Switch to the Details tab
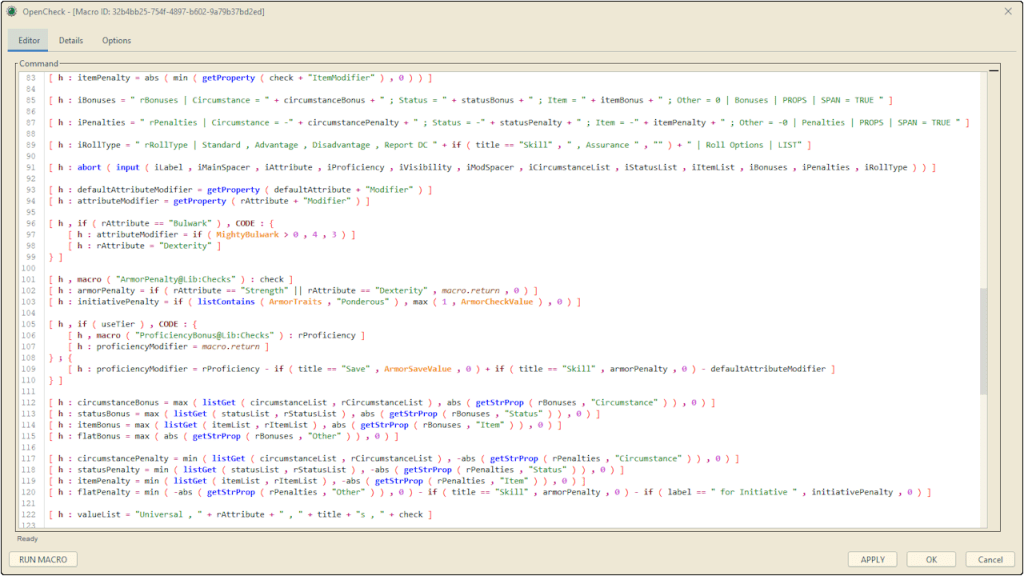Image resolution: width=1024 pixels, height=576 pixels. tap(70, 40)
